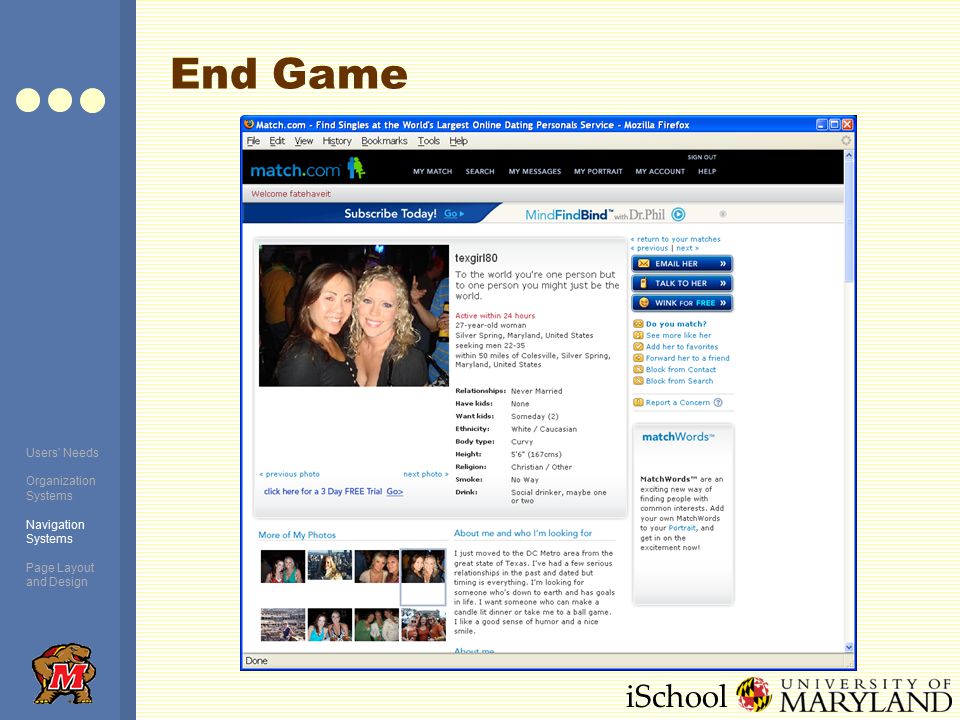960x720 pixels.
Task: Select Users' Needs in slide sidebar
Action: pyautogui.click(x=62, y=452)
